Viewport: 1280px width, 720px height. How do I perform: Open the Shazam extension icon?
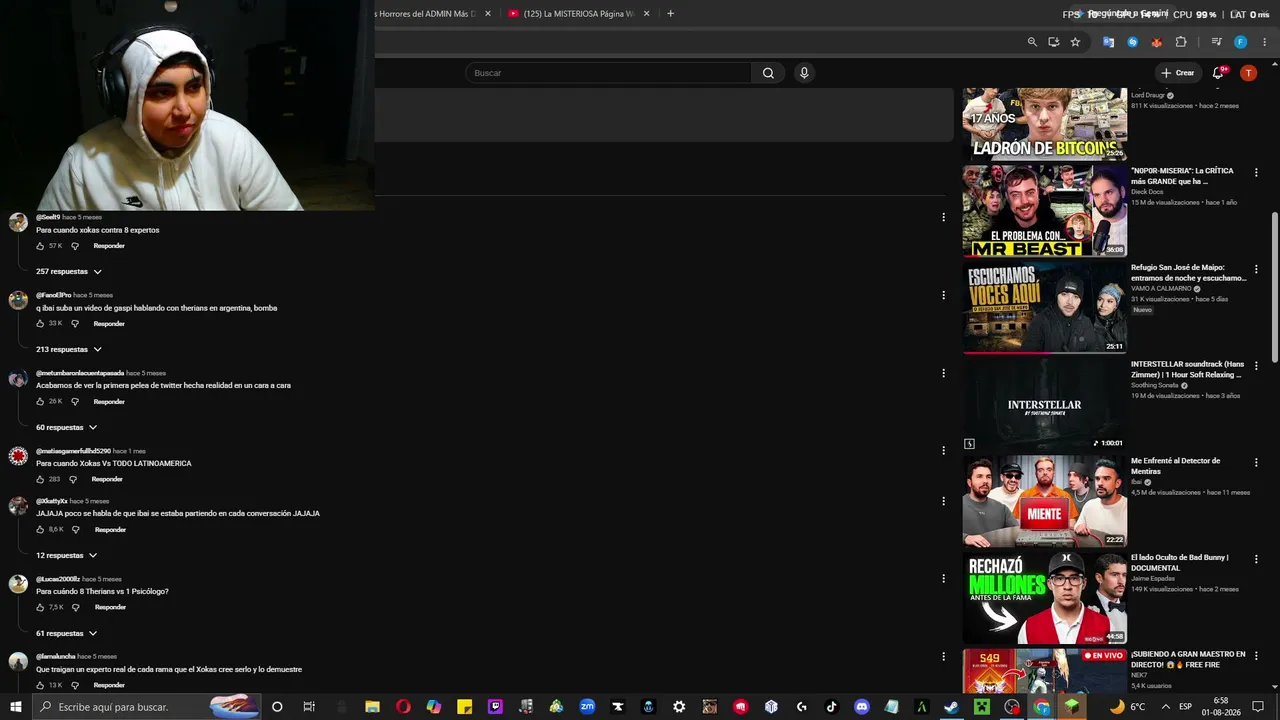[1132, 42]
